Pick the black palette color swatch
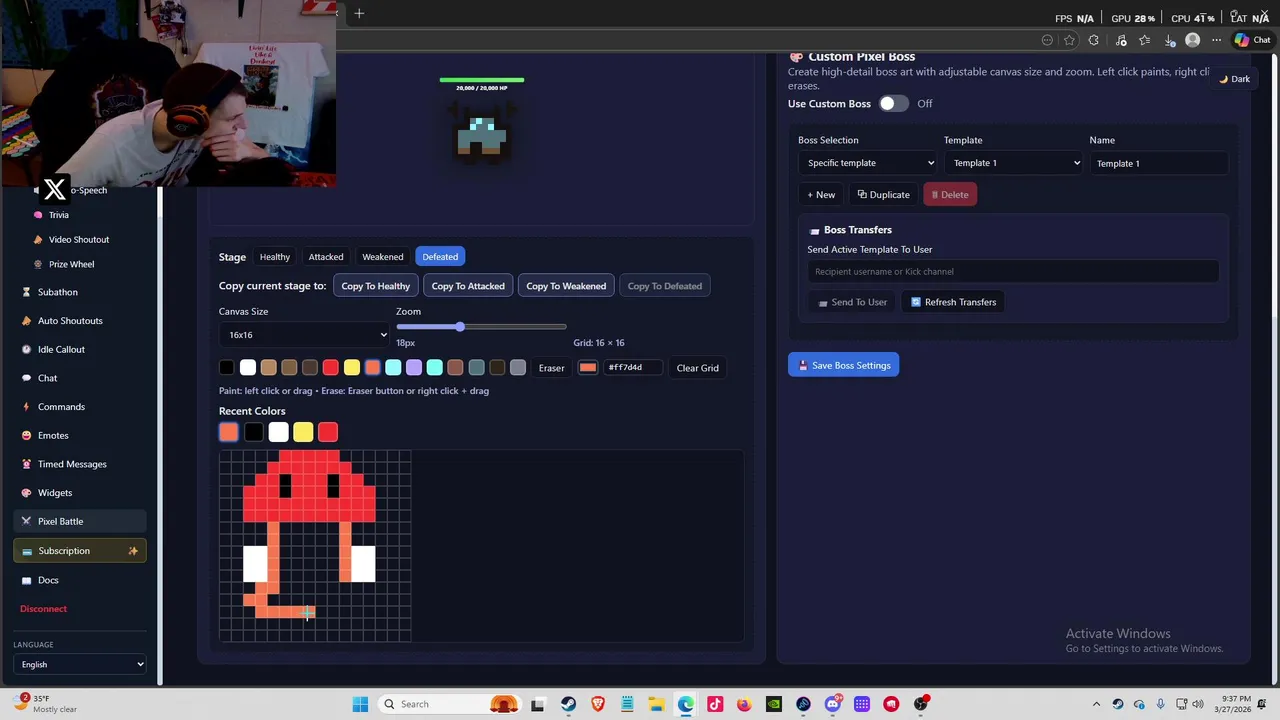Screen dimensions: 1280x720 (227, 368)
